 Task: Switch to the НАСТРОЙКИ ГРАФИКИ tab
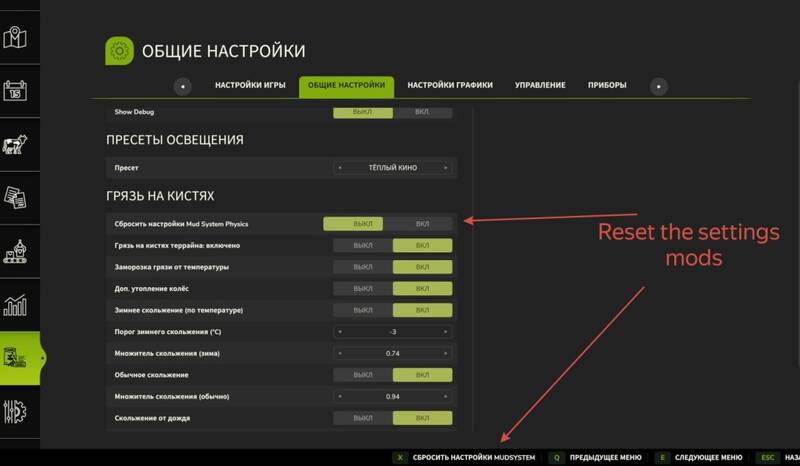coord(449,86)
